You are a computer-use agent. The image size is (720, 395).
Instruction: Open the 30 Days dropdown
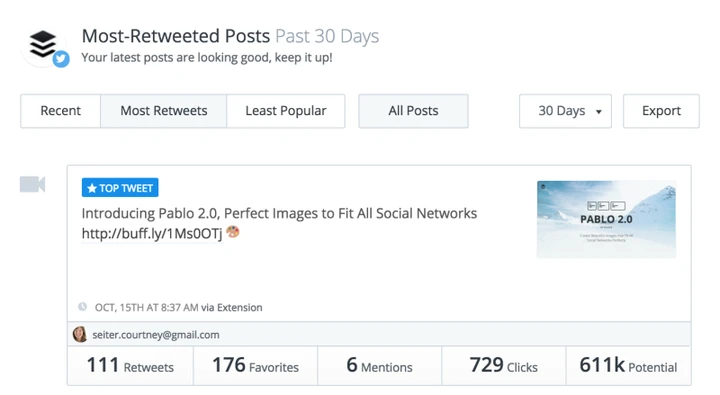[565, 111]
